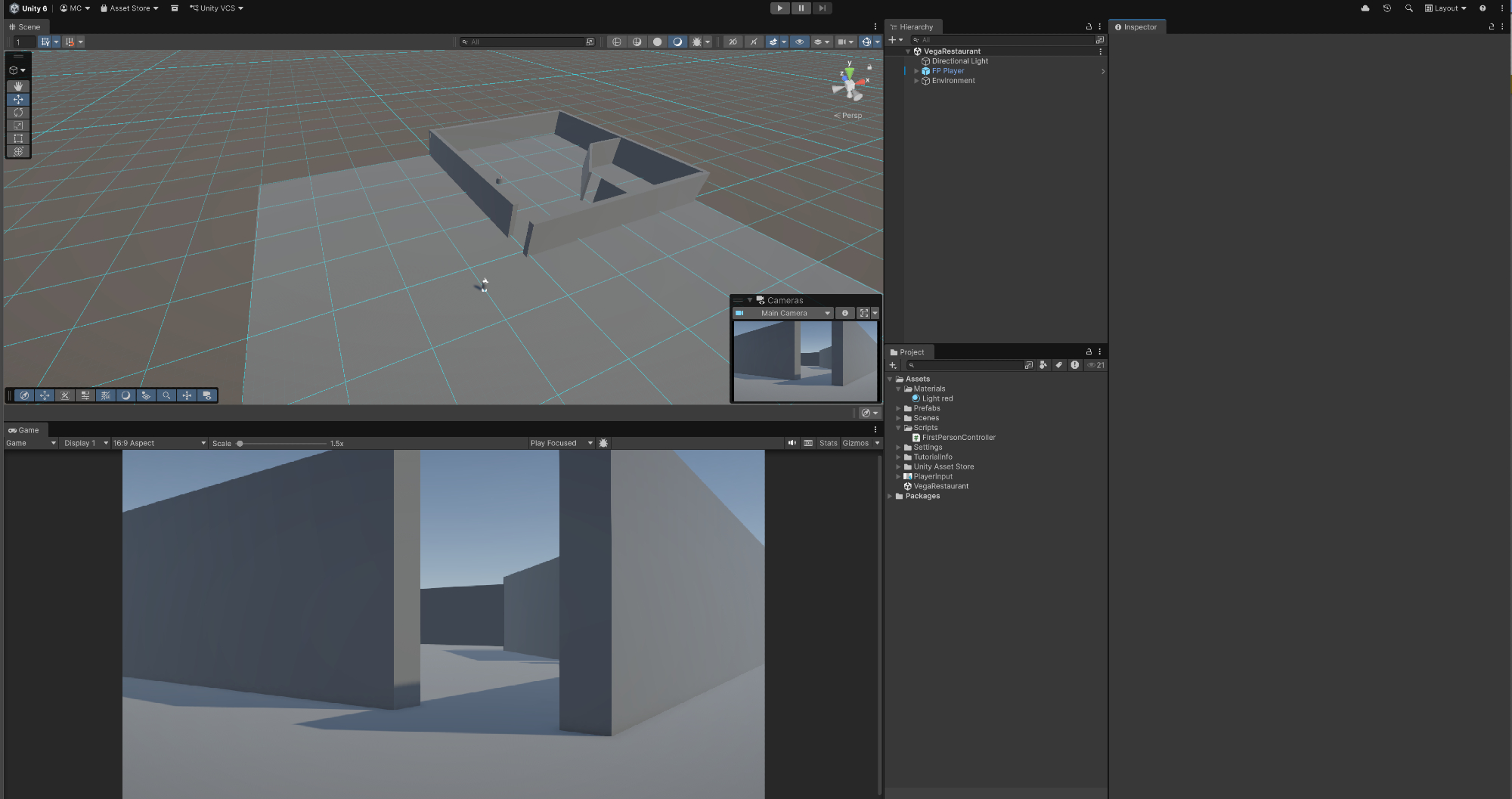This screenshot has width=1512, height=799.
Task: Select the Hand view tool
Action: point(18,86)
